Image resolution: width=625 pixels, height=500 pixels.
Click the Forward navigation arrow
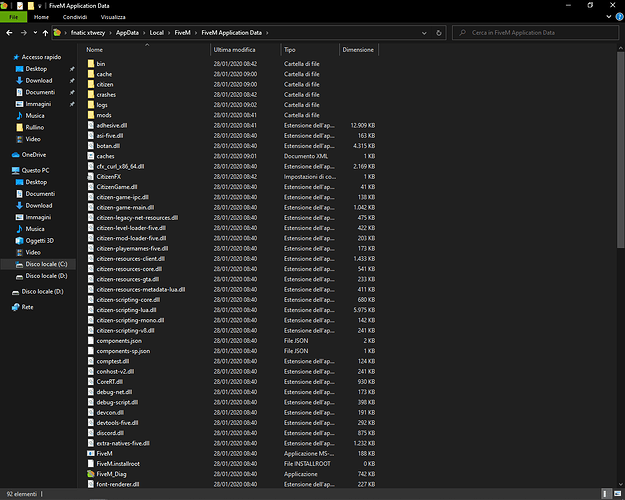point(24,33)
